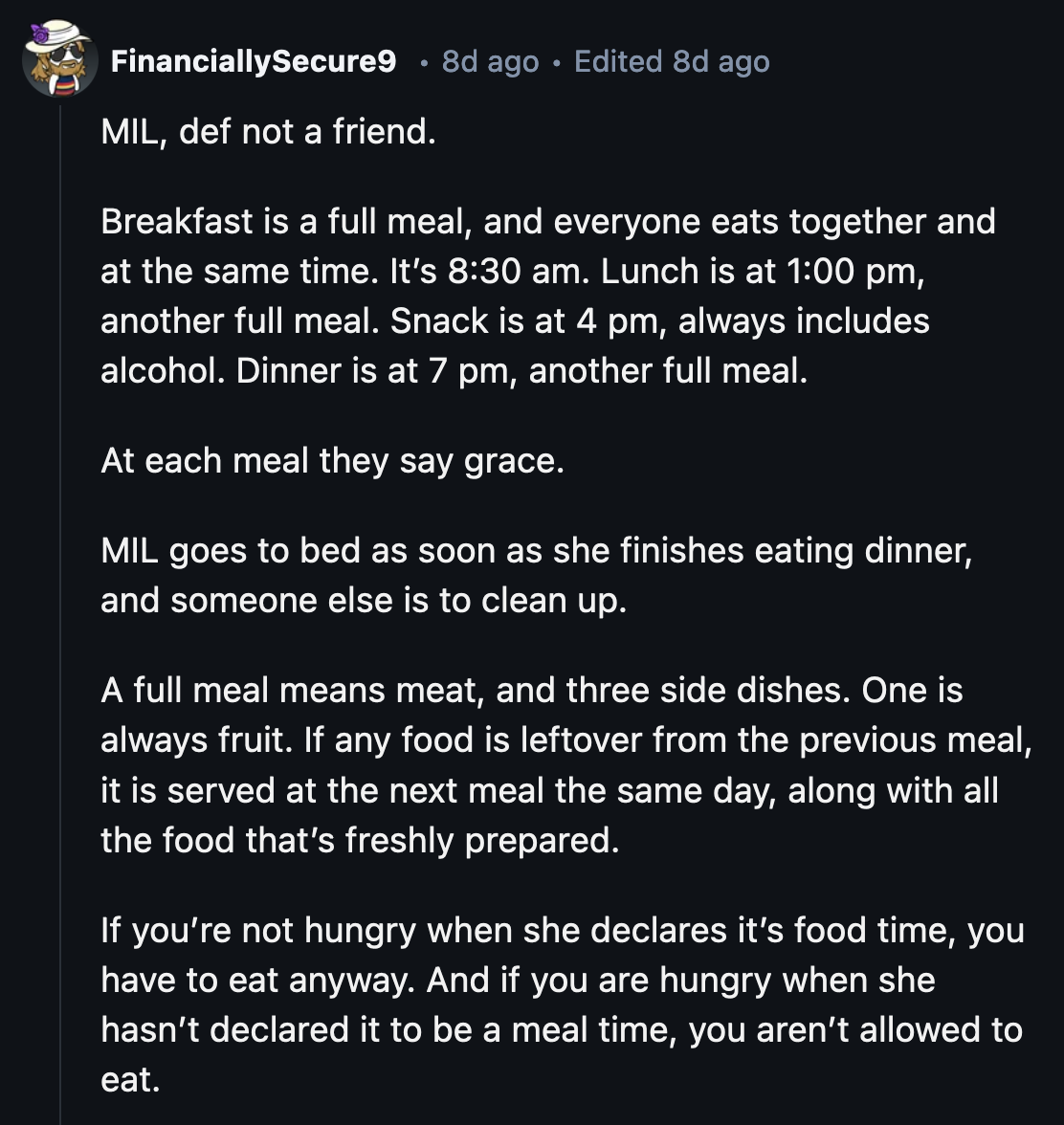Click the line beginning "alcohol. Dinner is at 7 pm"
Viewport: 1064px width, 1125px height.
pos(454,371)
